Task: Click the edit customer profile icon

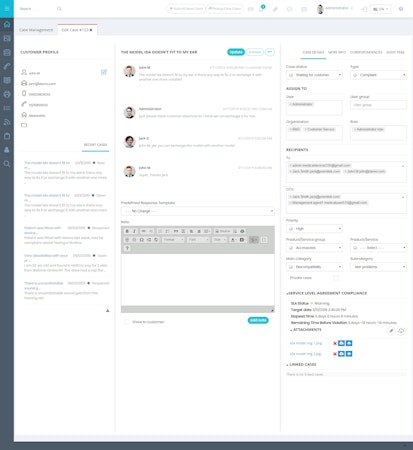Action: (104, 72)
